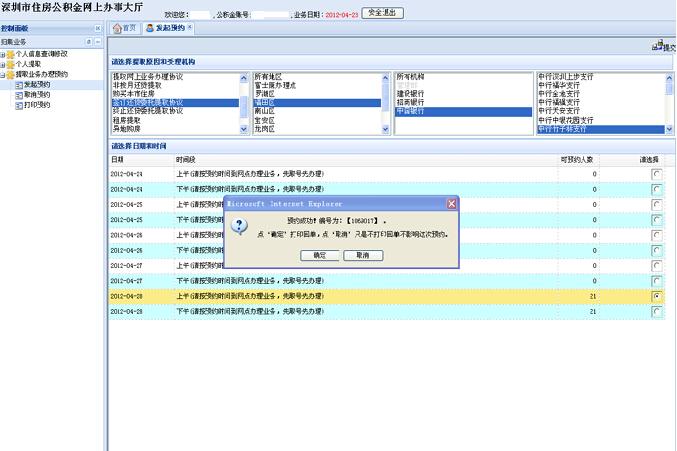Viewport: 677px width, 451px height.
Task: Select the 2012-04-28 下午 radio button
Action: coord(656,312)
